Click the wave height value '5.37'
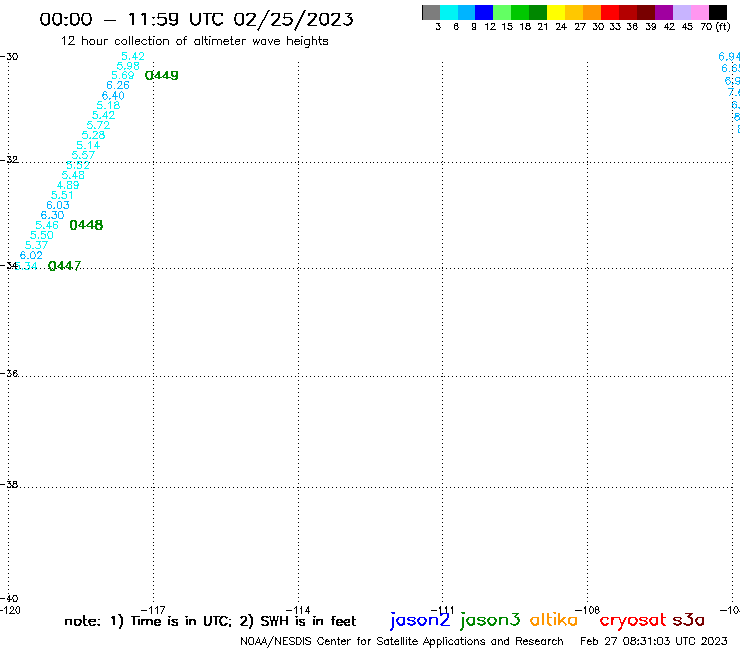 pyautogui.click(x=36, y=245)
